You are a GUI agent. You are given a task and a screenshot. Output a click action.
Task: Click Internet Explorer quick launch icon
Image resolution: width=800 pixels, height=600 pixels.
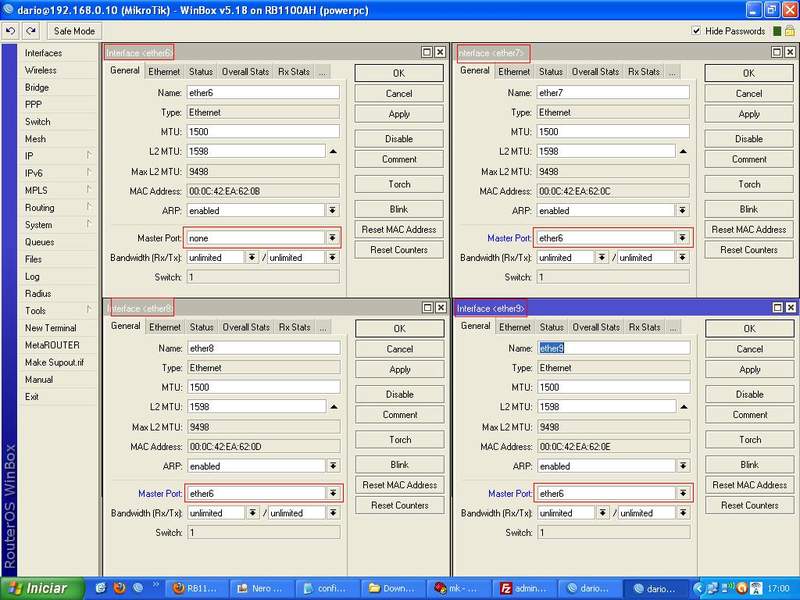[x=101, y=588]
